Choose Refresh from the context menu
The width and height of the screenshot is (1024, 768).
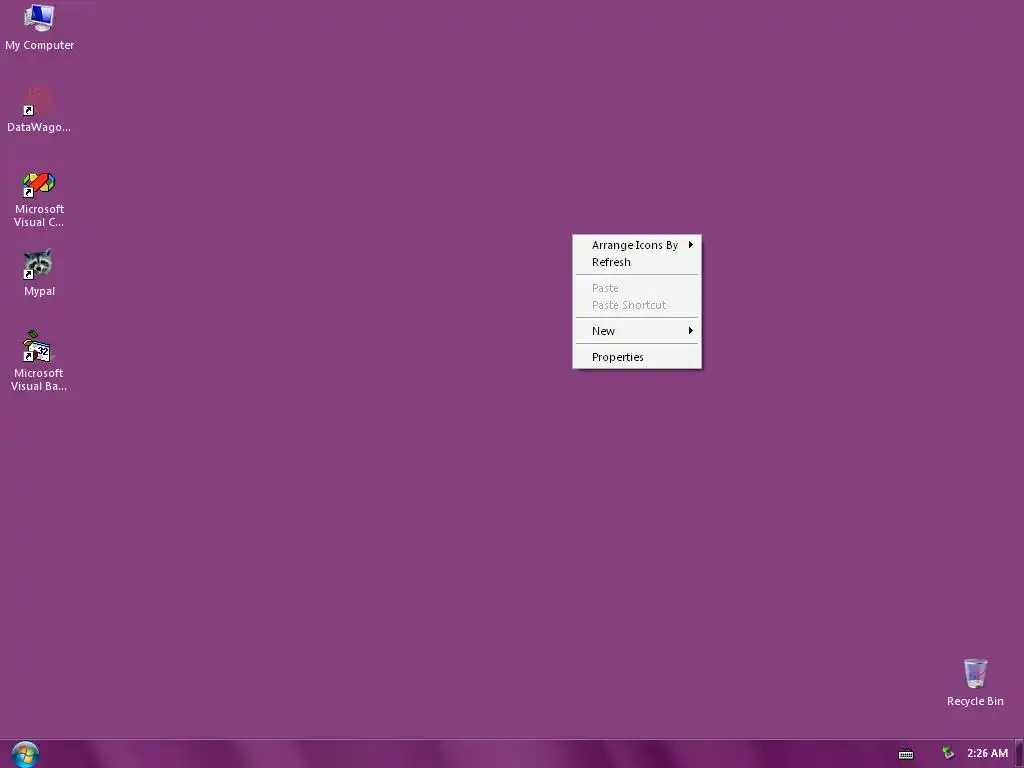click(x=637, y=262)
